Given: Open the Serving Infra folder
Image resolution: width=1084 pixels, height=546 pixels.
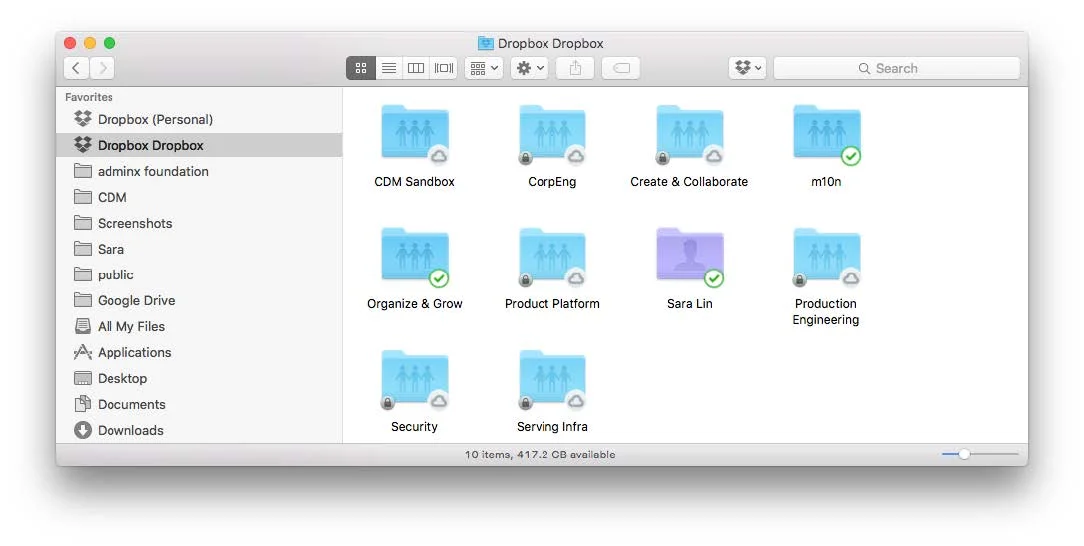Looking at the screenshot, I should coord(552,379).
